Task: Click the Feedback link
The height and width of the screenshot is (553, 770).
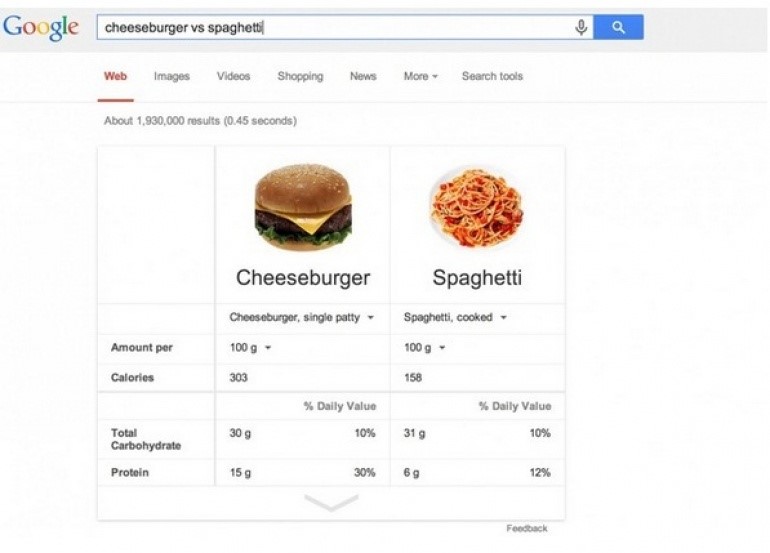Action: pos(526,528)
